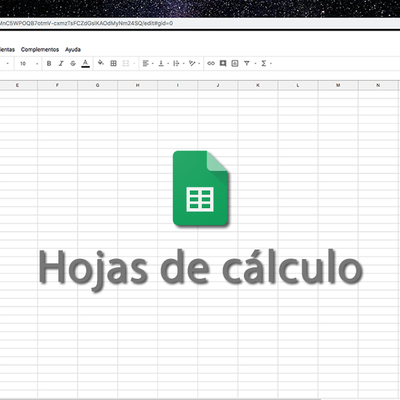Select column E header

click(x=17, y=85)
